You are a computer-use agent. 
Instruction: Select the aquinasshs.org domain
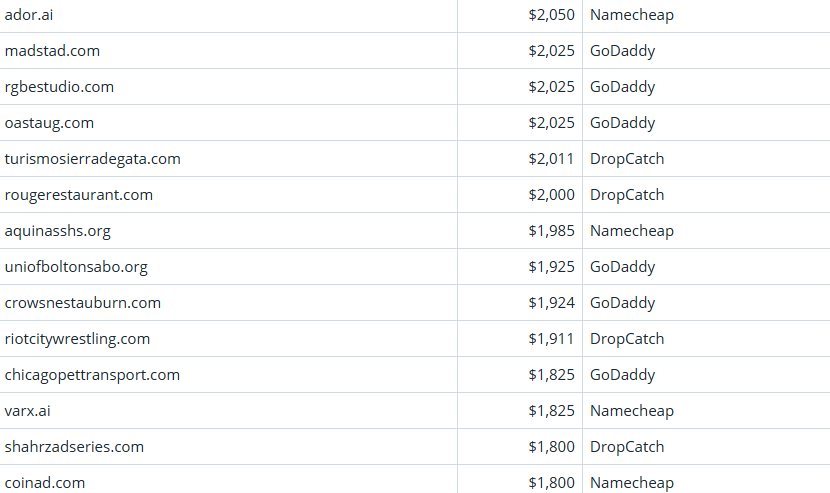click(58, 231)
